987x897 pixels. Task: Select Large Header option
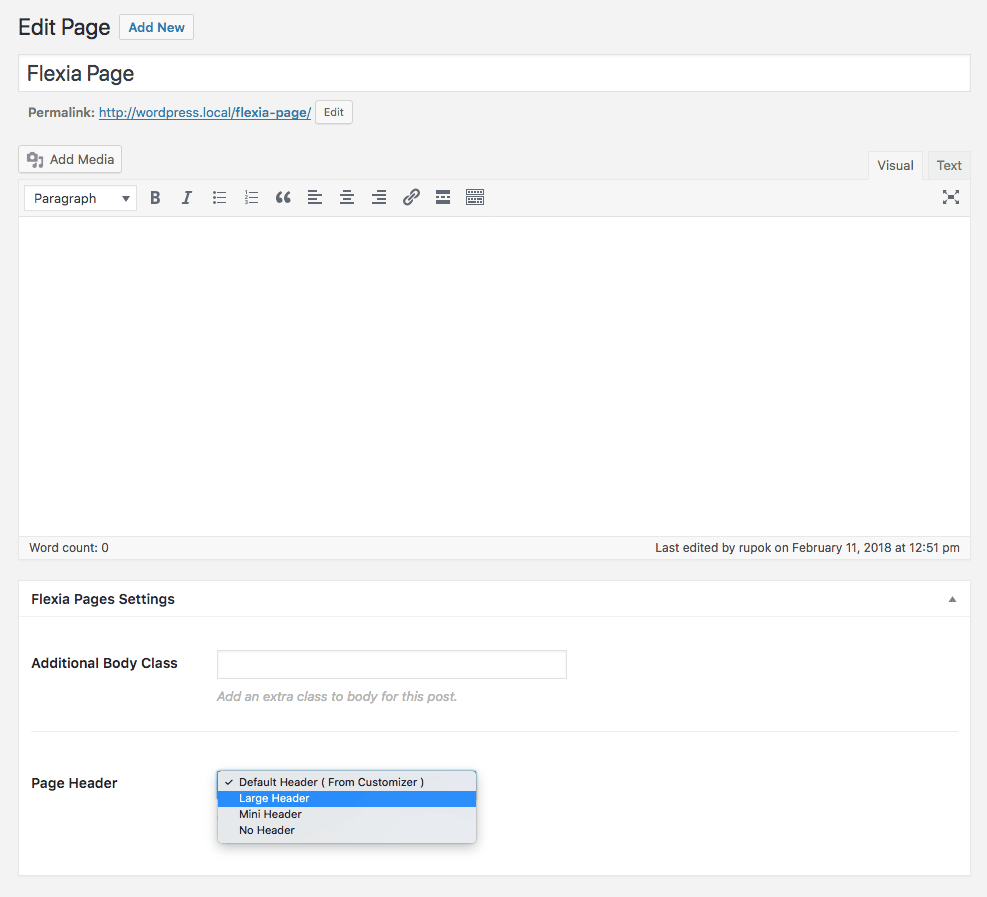tap(347, 798)
